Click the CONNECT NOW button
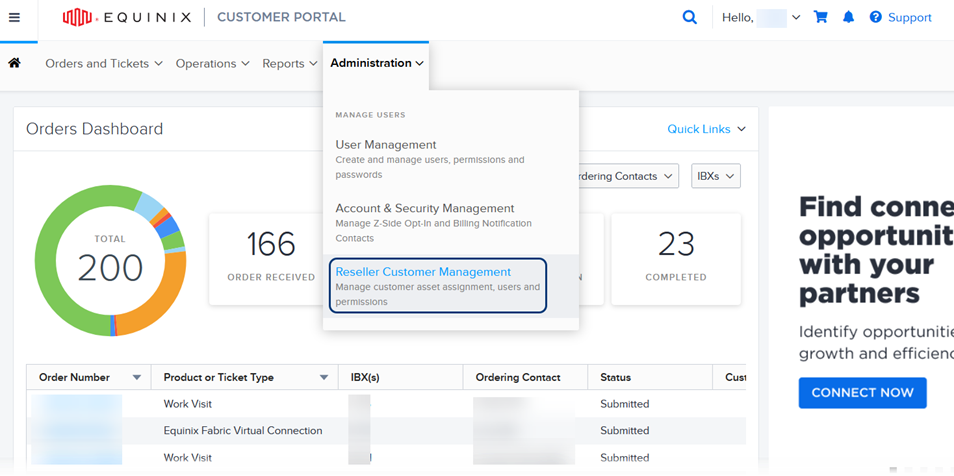The width and height of the screenshot is (954, 476). click(862, 393)
